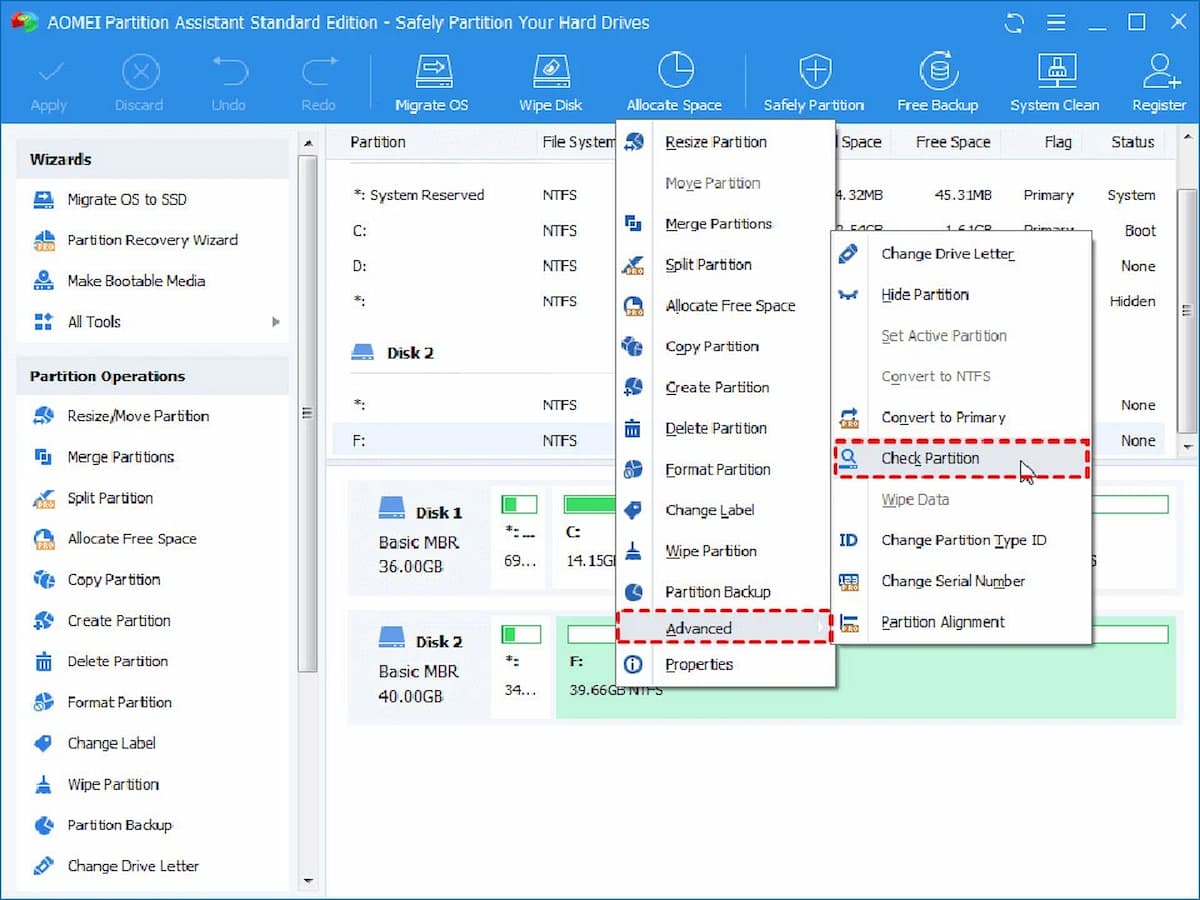Open the hamburger menu in the title bar

click(1057, 22)
